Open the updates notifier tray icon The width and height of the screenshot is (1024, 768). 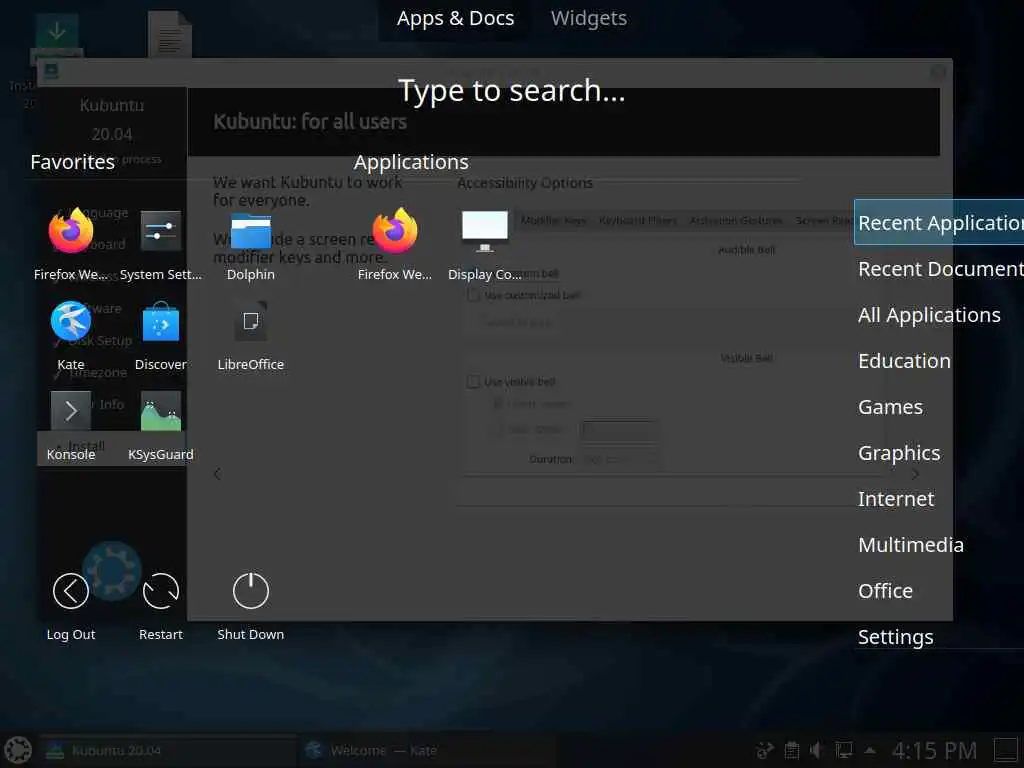(x=765, y=750)
